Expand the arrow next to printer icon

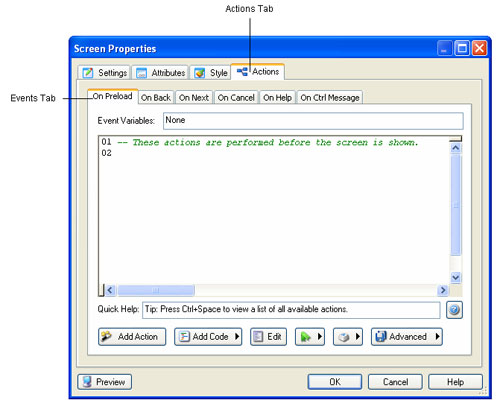click(357, 337)
